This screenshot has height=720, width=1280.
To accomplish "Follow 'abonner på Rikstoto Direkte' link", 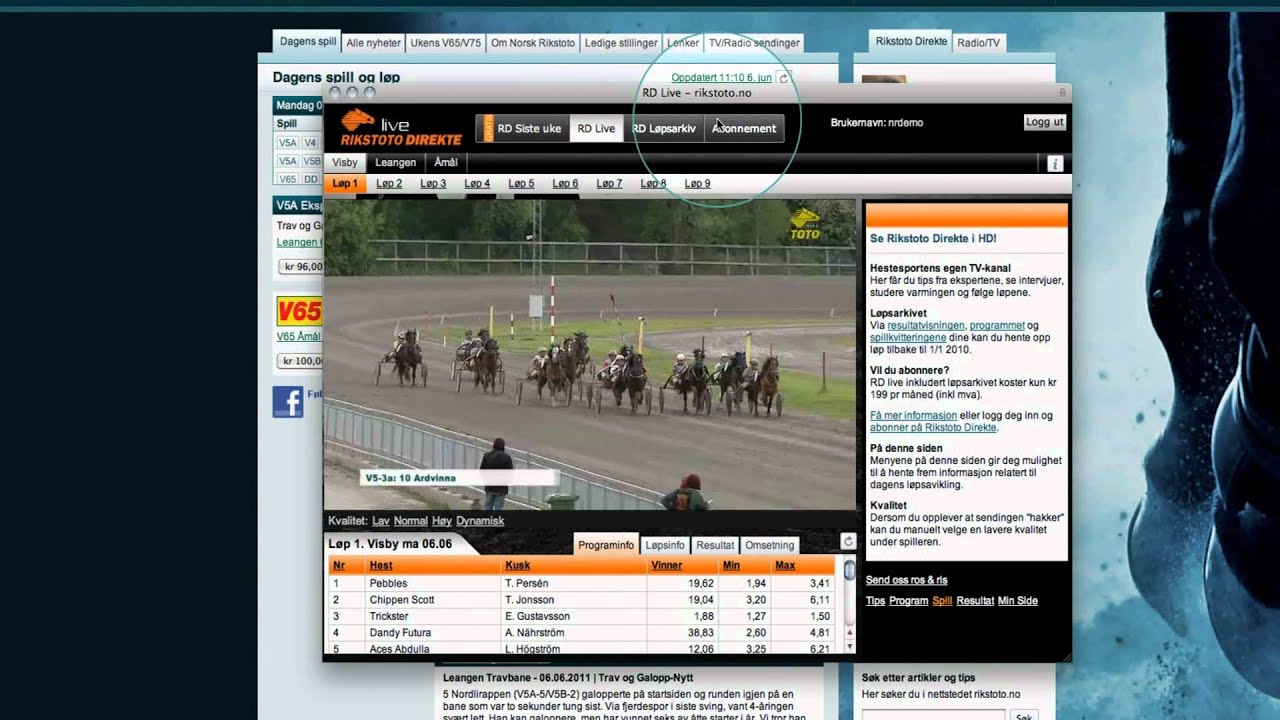I will click(933, 428).
